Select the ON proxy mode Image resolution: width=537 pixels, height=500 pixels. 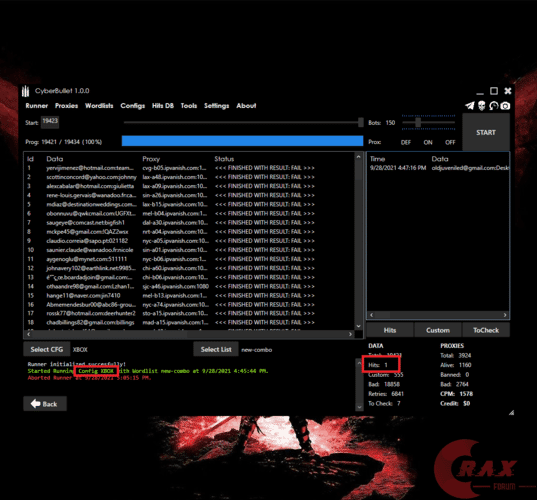click(x=428, y=142)
